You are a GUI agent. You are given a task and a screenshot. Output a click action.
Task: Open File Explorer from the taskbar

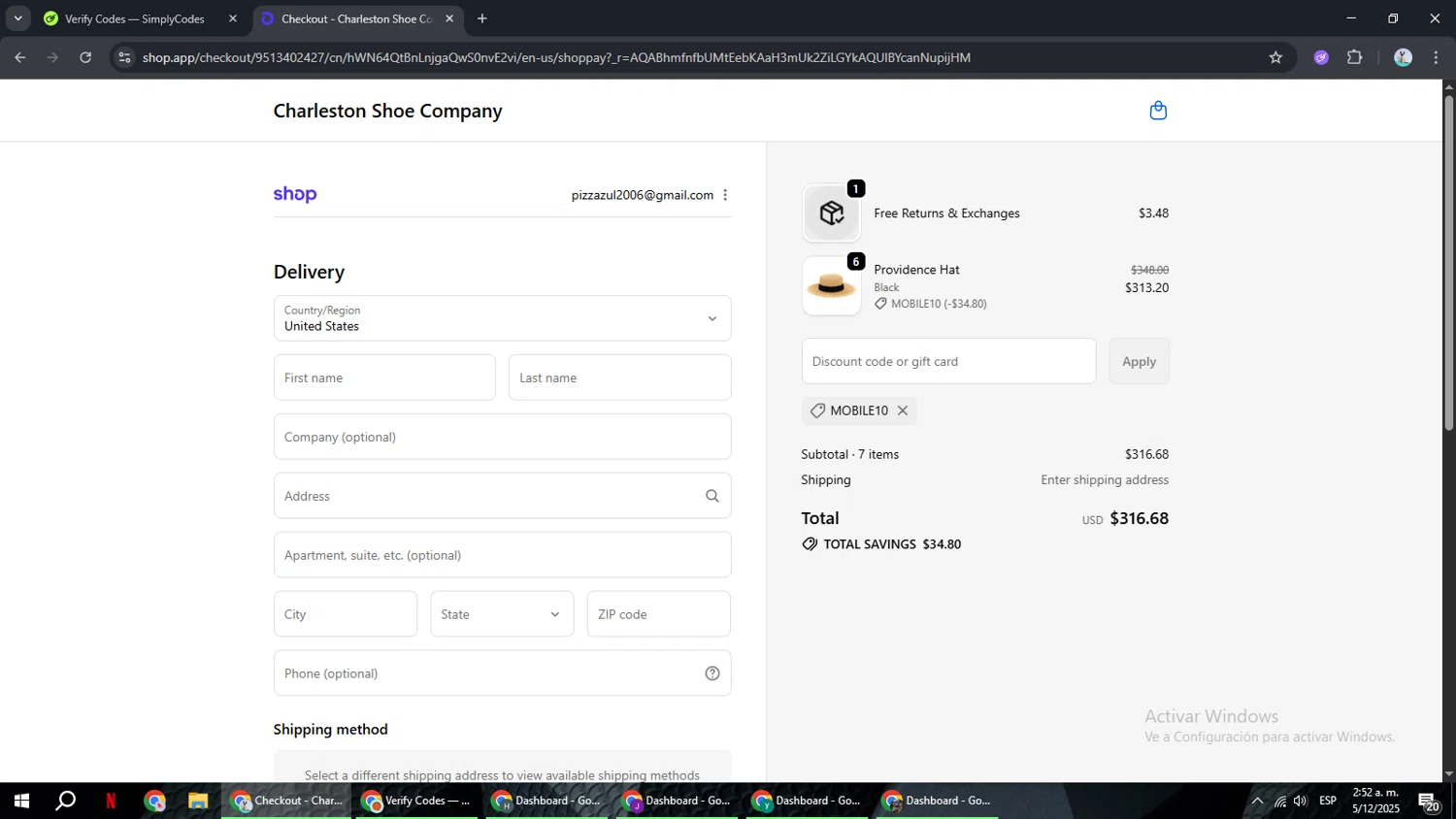(198, 802)
